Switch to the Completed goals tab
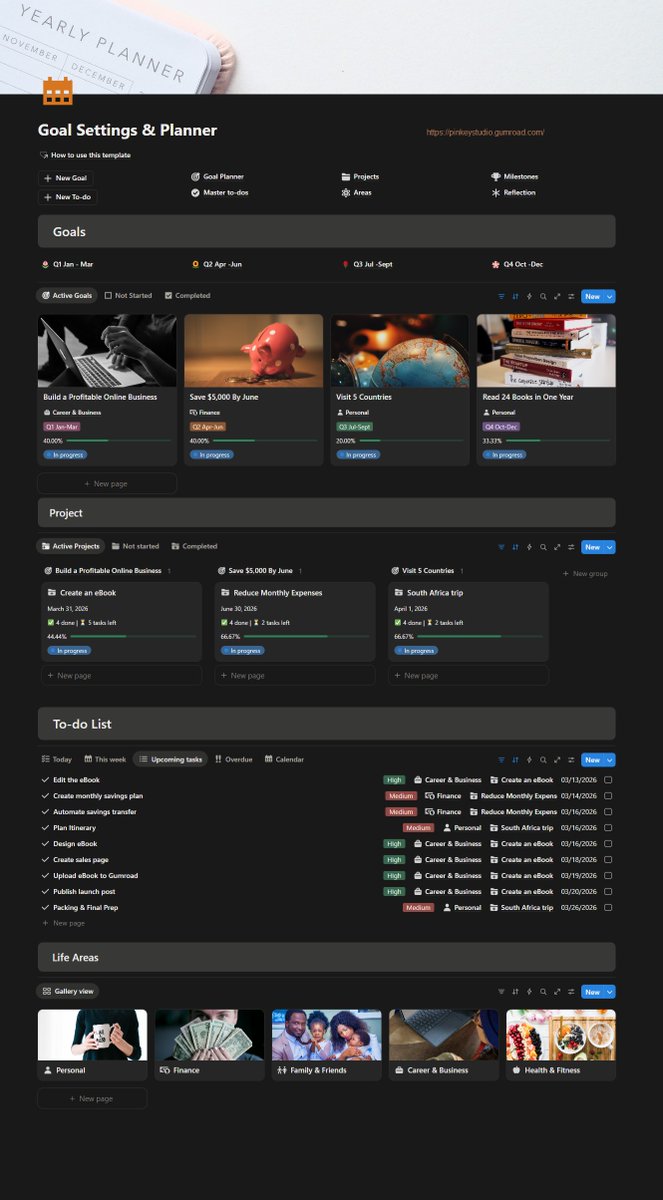Viewport: 663px width, 1200px height. (x=187, y=296)
